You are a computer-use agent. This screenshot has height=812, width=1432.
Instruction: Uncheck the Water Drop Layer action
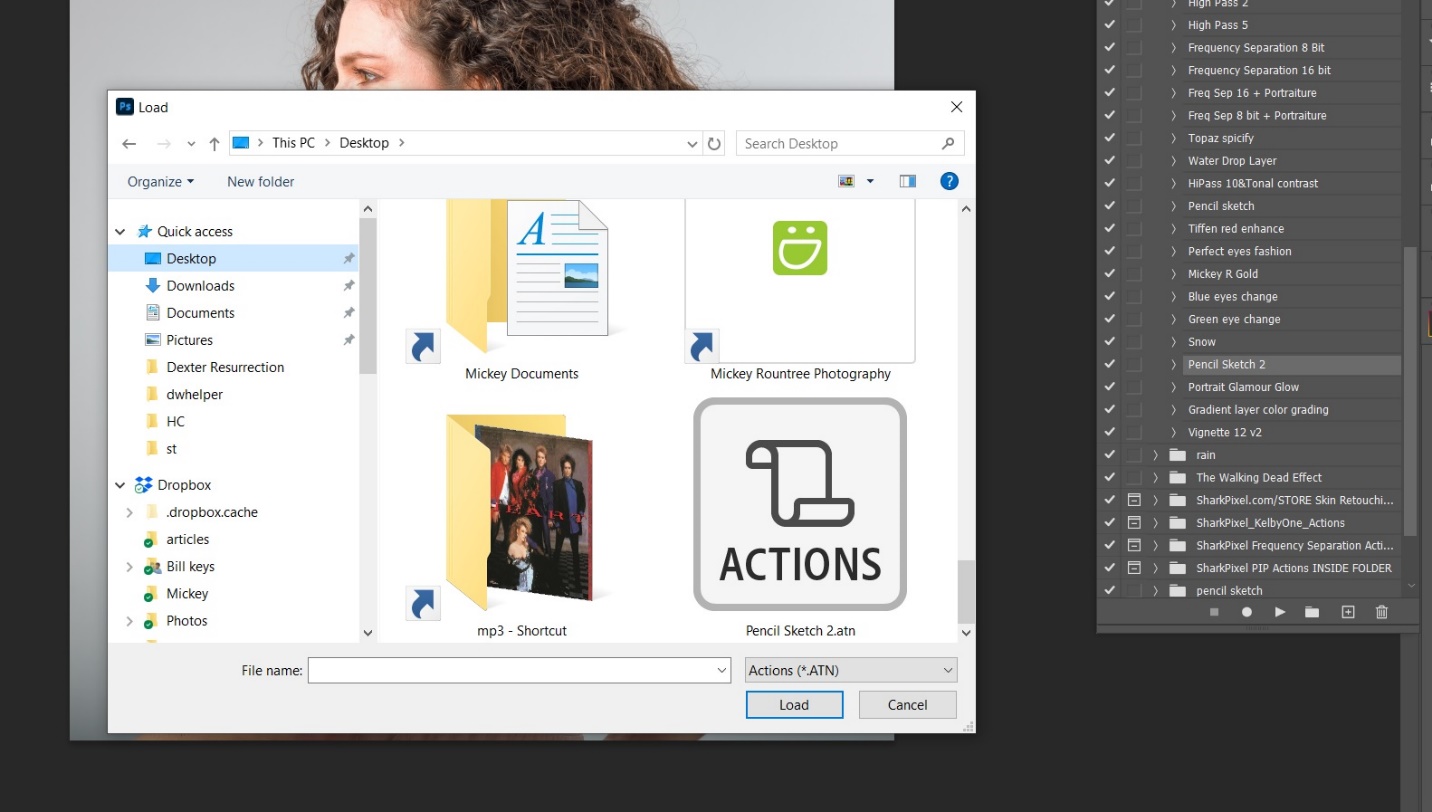[x=1109, y=160]
